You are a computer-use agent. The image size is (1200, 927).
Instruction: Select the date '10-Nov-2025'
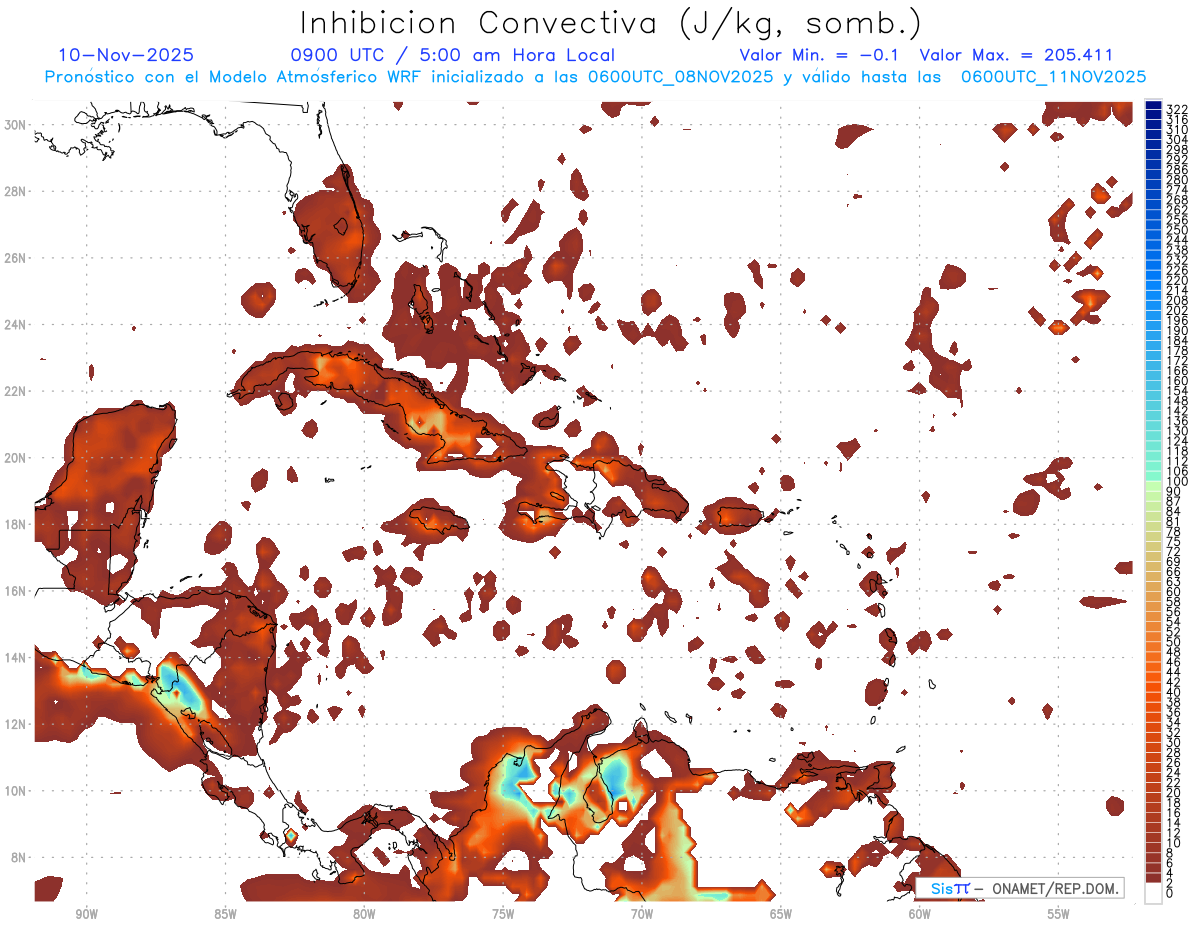126,55
